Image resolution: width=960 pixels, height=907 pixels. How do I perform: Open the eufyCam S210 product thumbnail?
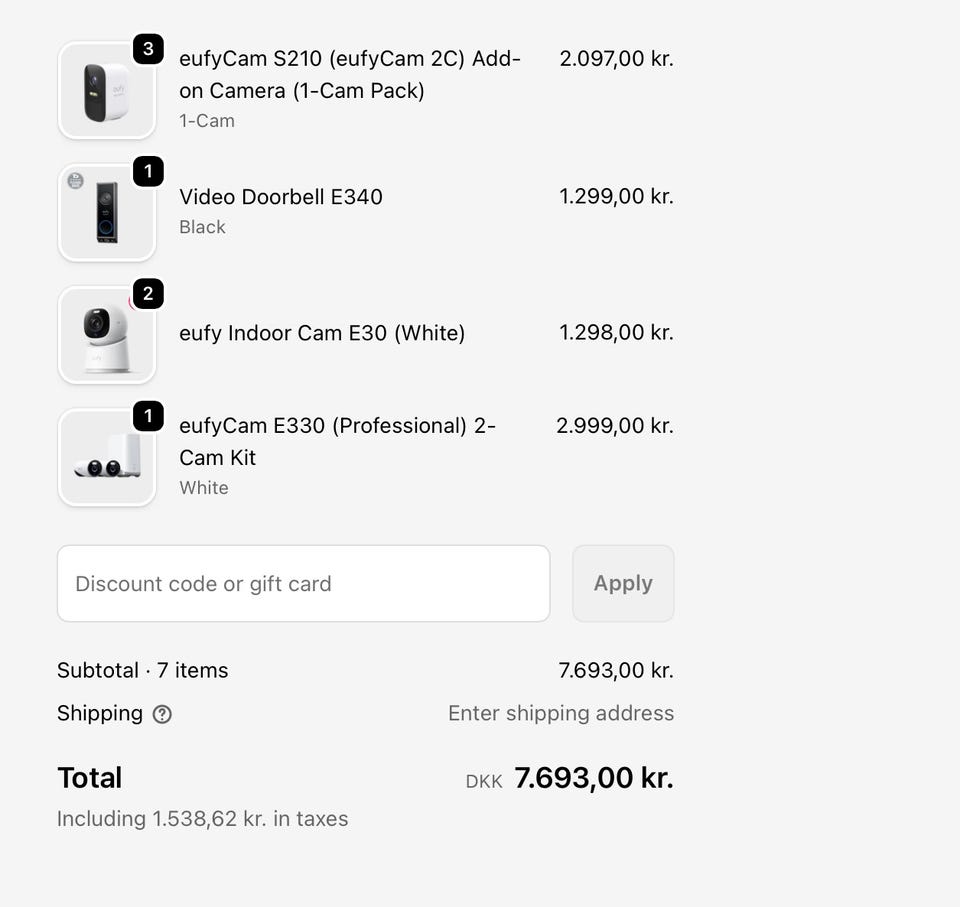point(107,91)
